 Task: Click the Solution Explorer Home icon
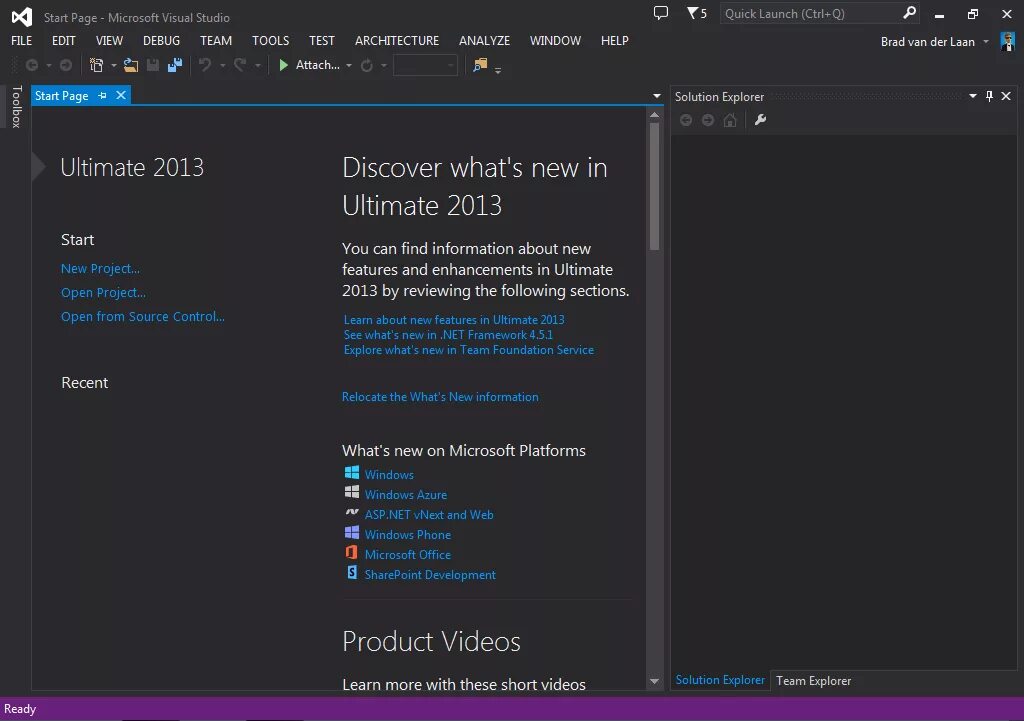[x=730, y=120]
